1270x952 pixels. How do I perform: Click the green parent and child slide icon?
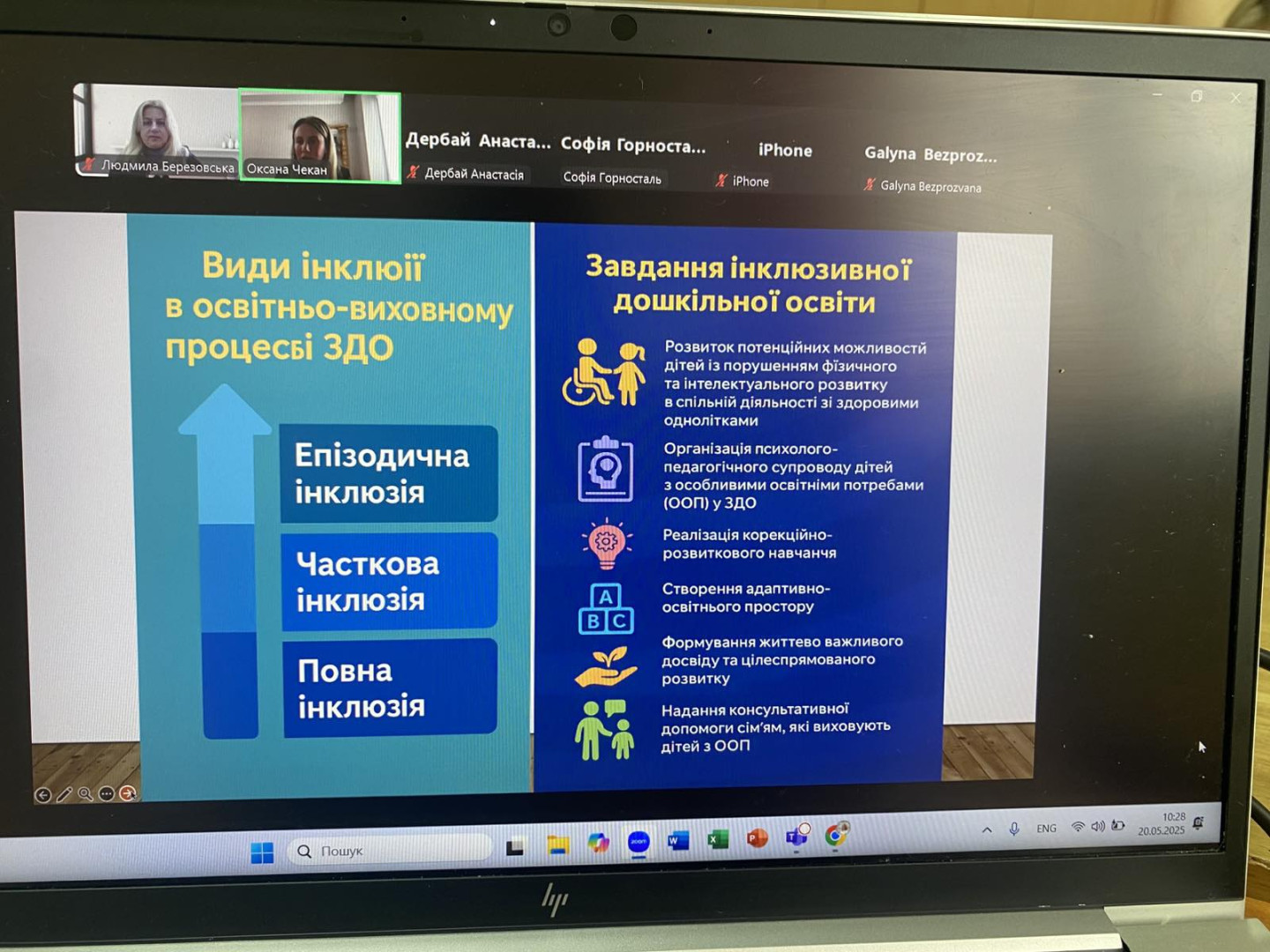click(x=605, y=730)
